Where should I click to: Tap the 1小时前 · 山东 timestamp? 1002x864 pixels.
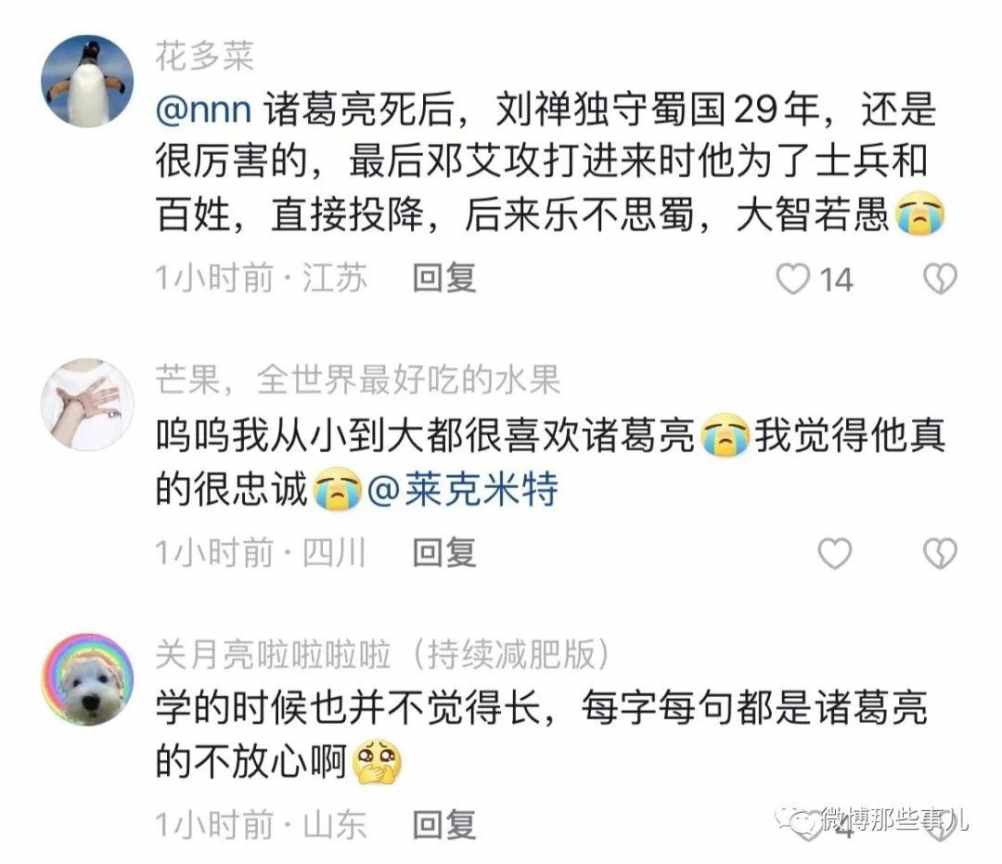(261, 824)
